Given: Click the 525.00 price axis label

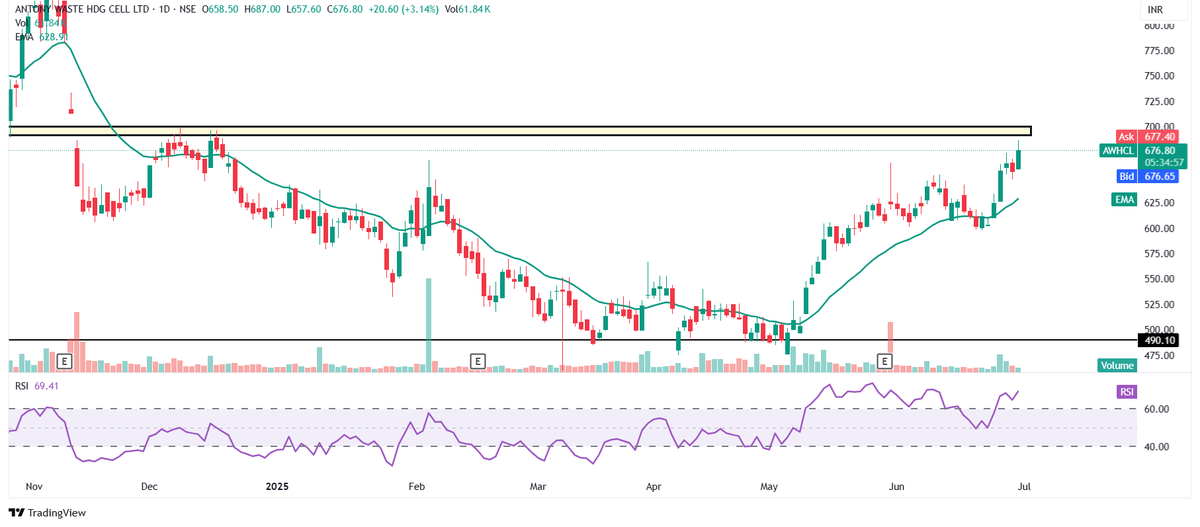Looking at the screenshot, I should click(1160, 305).
